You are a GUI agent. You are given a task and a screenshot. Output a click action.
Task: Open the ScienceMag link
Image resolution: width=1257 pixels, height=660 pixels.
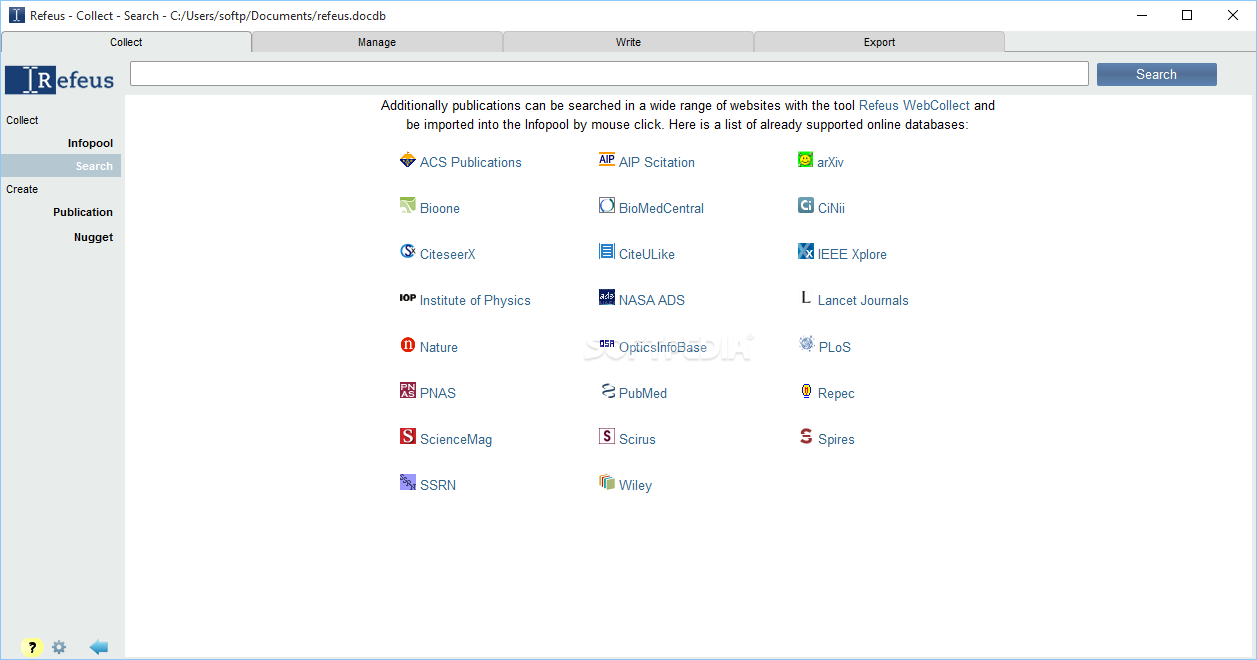(x=456, y=439)
